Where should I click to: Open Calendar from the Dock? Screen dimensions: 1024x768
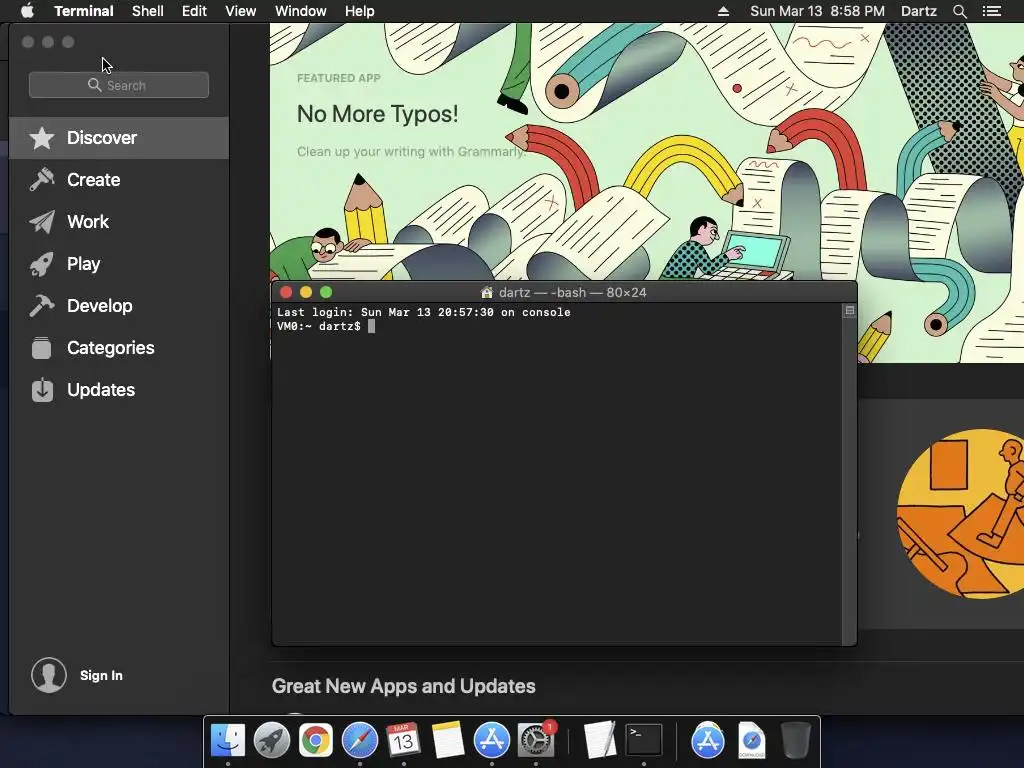403,740
